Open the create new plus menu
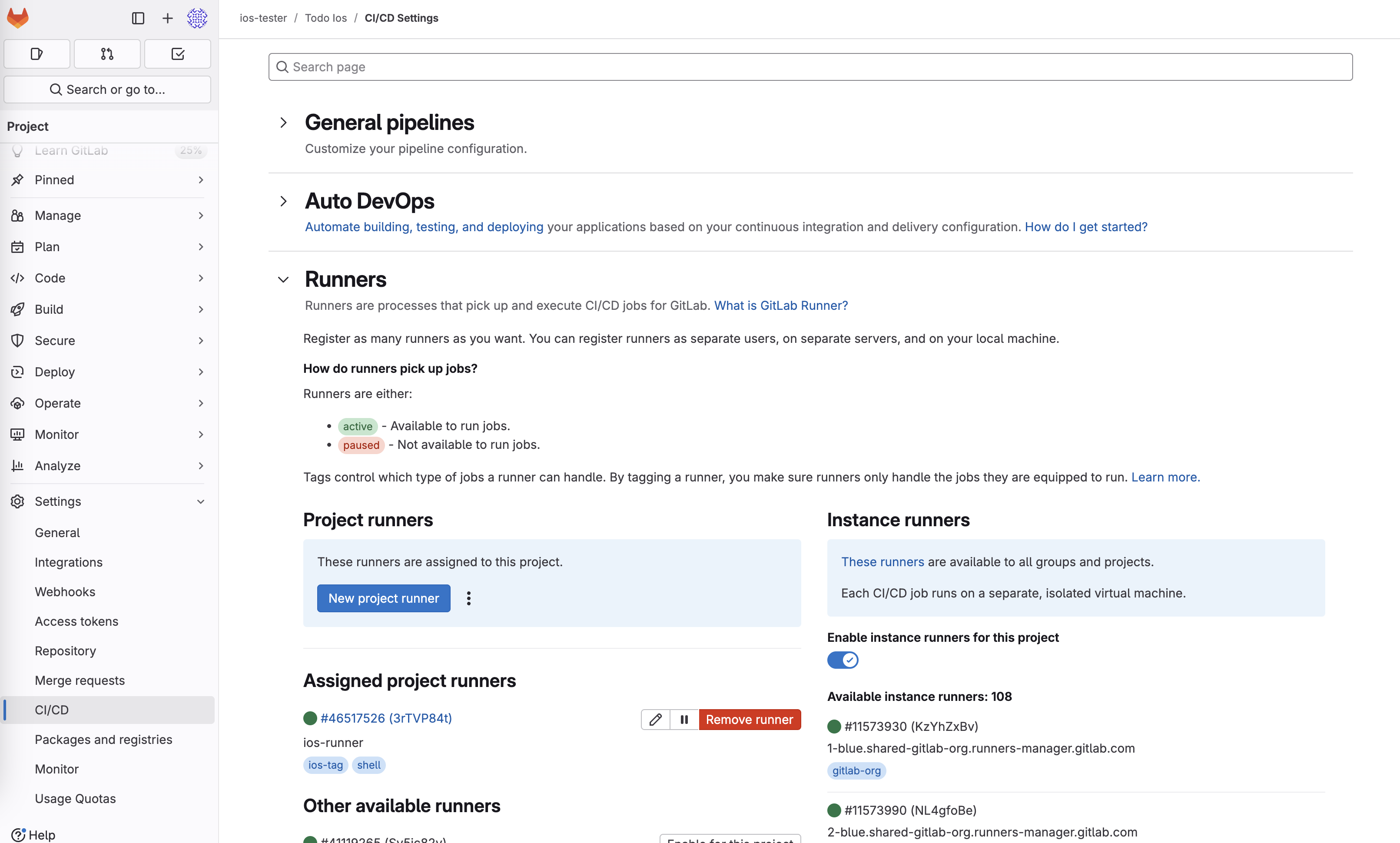 coord(168,18)
